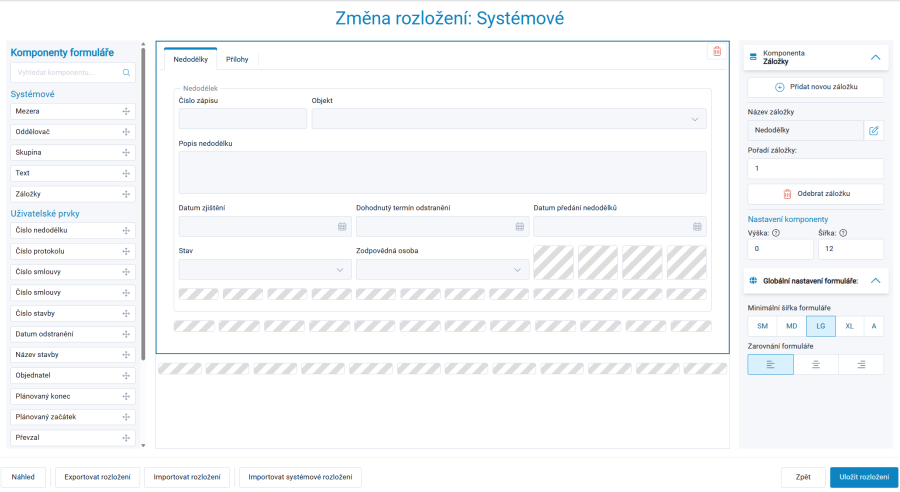This screenshot has width=900, height=492.
Task: Align form to the center
Action: pyautogui.click(x=816, y=365)
